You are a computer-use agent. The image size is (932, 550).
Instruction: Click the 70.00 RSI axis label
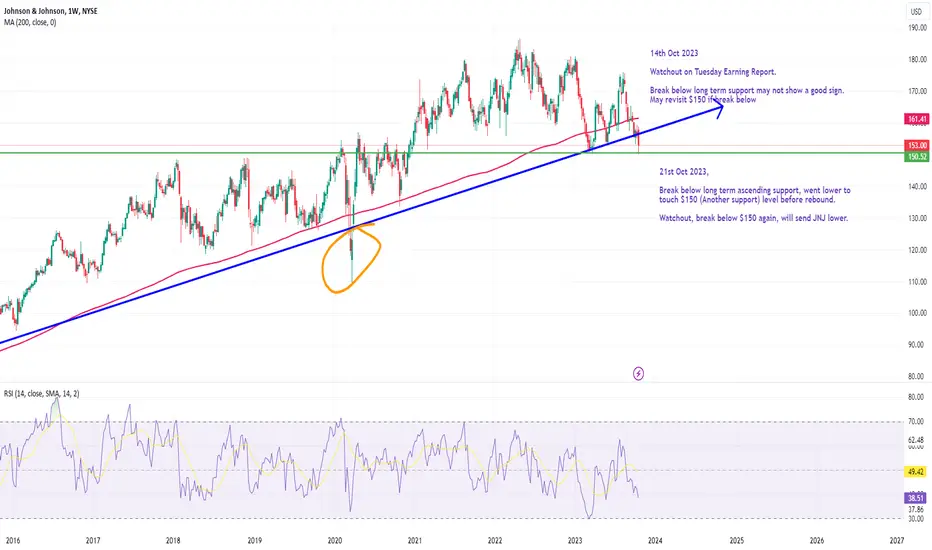(x=917, y=422)
